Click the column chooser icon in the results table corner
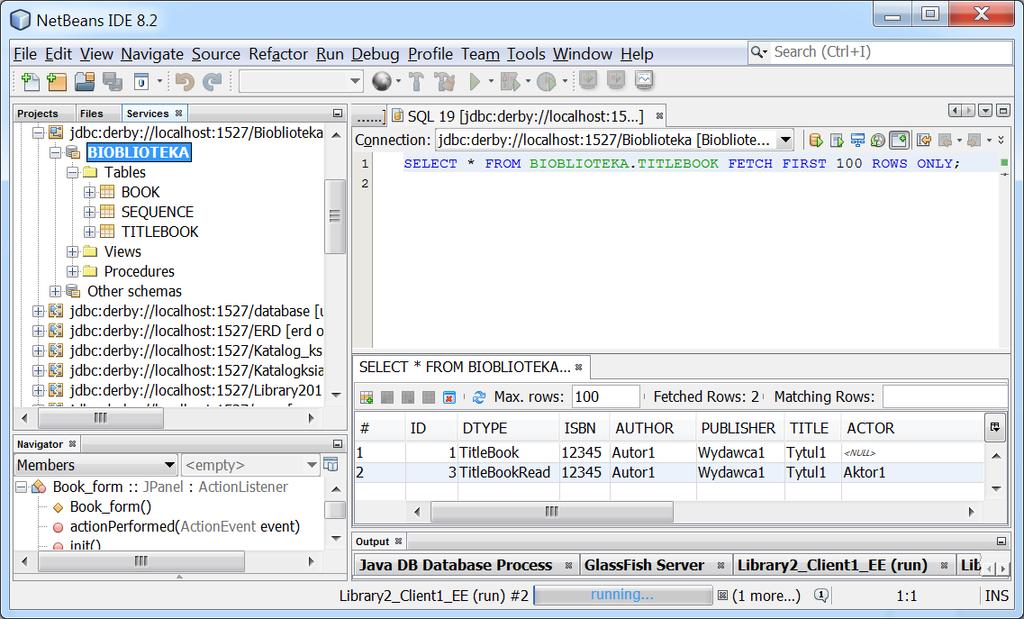 (995, 428)
